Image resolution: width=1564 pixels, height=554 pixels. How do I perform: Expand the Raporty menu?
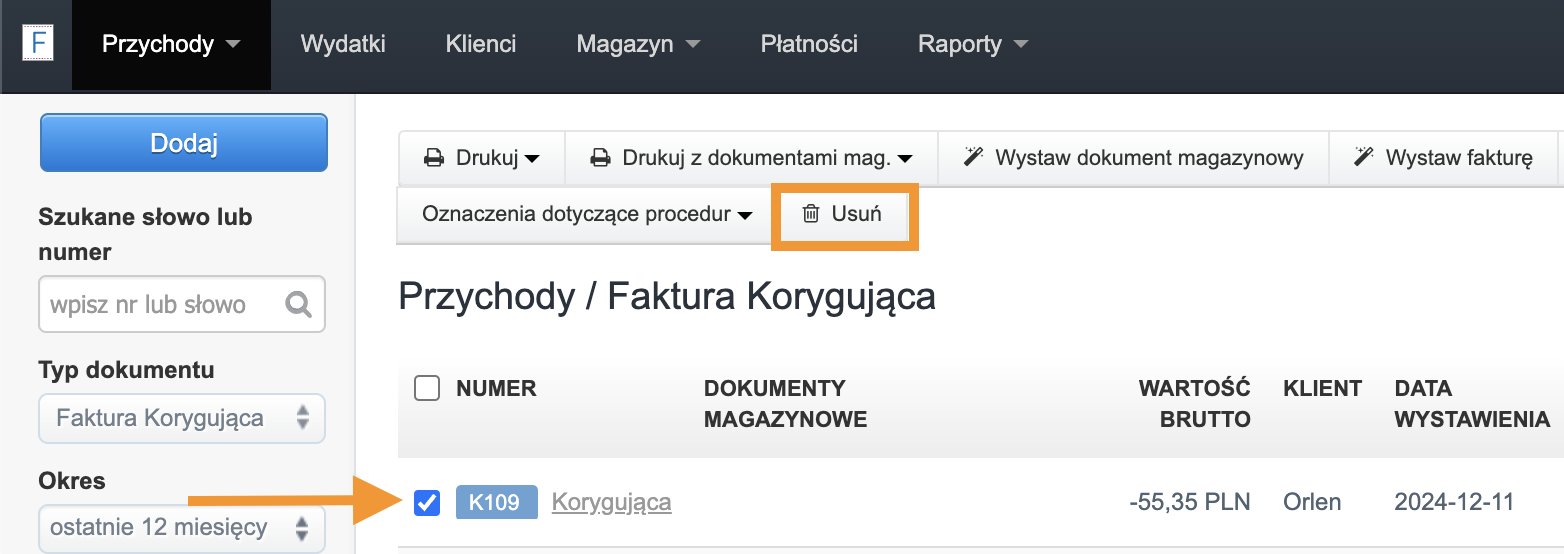coord(973,44)
